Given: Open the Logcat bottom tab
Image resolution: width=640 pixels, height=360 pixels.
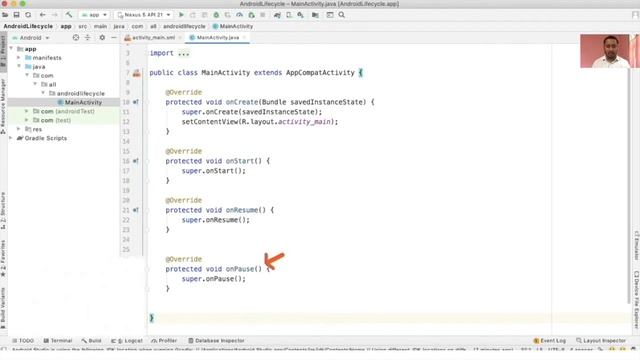Looking at the screenshot, I should tap(127, 340).
